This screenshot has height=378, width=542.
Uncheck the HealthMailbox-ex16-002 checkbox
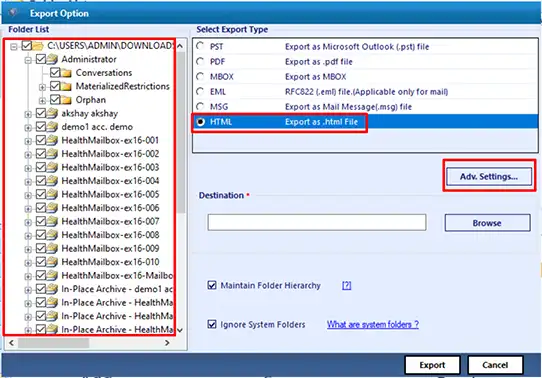(41, 154)
